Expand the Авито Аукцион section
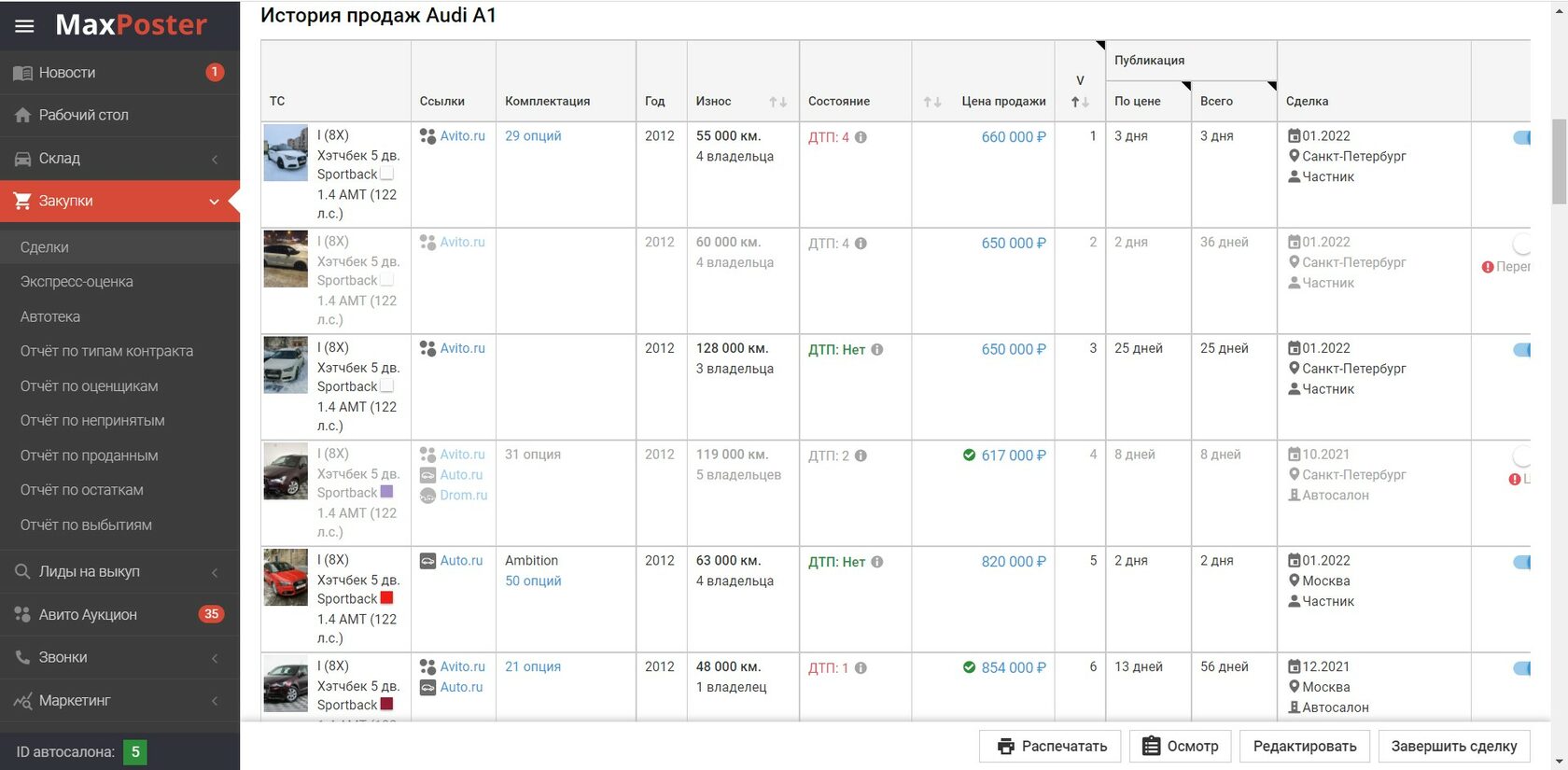The image size is (1568, 770). click(119, 614)
